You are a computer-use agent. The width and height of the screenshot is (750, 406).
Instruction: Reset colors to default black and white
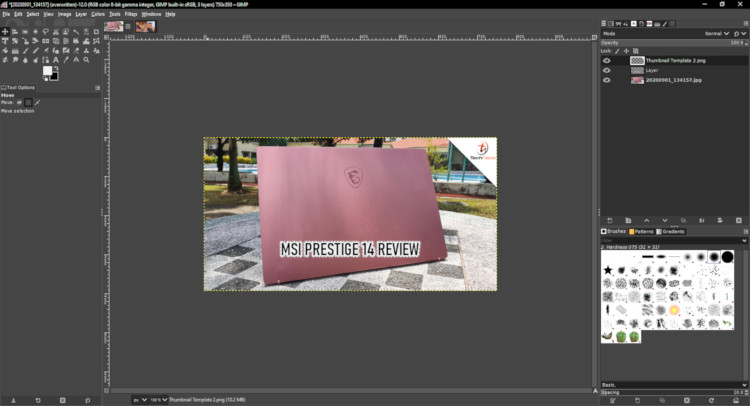(45, 78)
